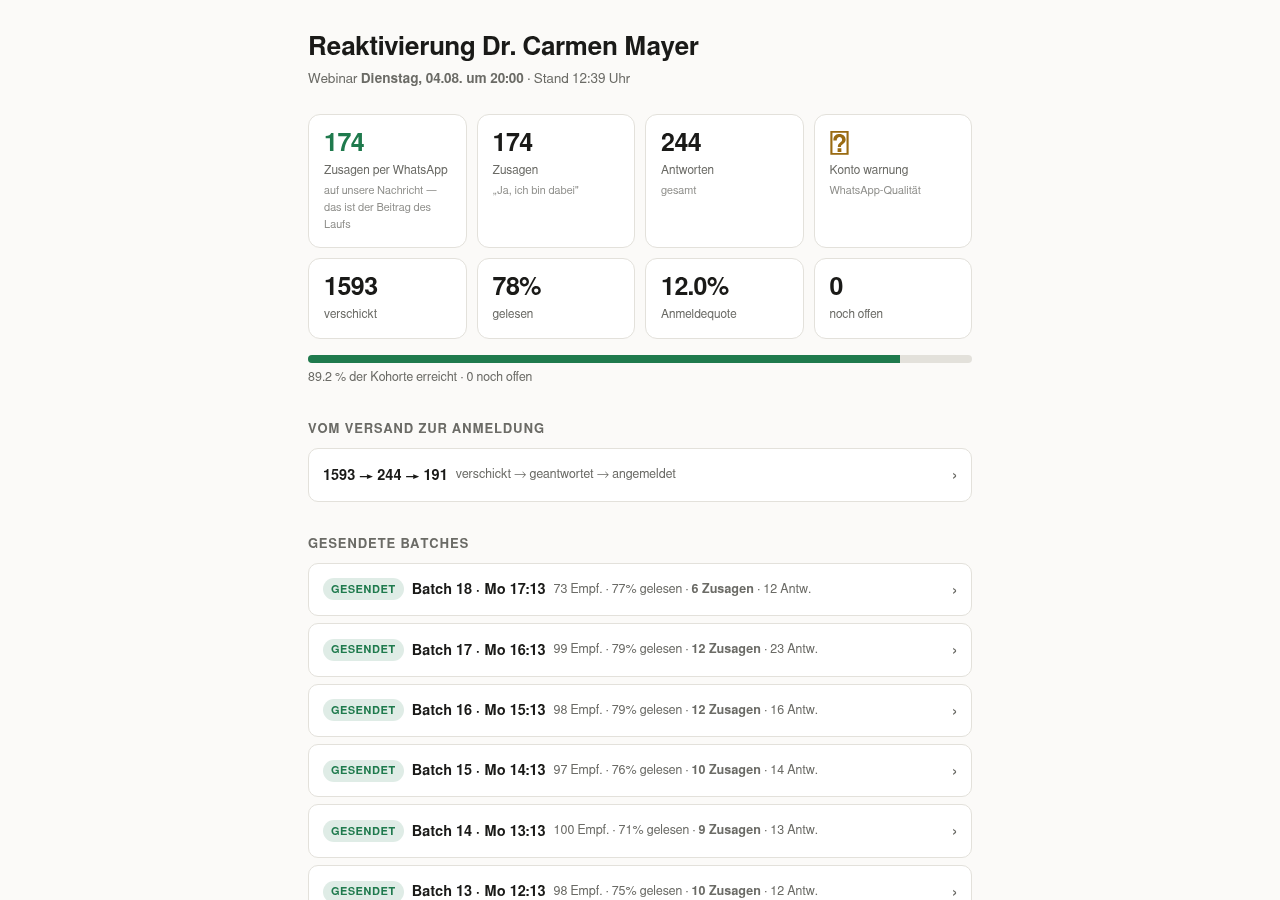Click the GESENDETE BATCHES heading

coord(388,543)
